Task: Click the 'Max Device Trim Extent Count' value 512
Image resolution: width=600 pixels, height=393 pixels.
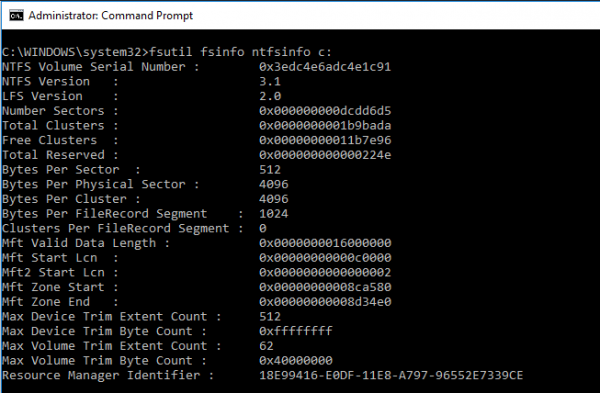Action: [270, 316]
